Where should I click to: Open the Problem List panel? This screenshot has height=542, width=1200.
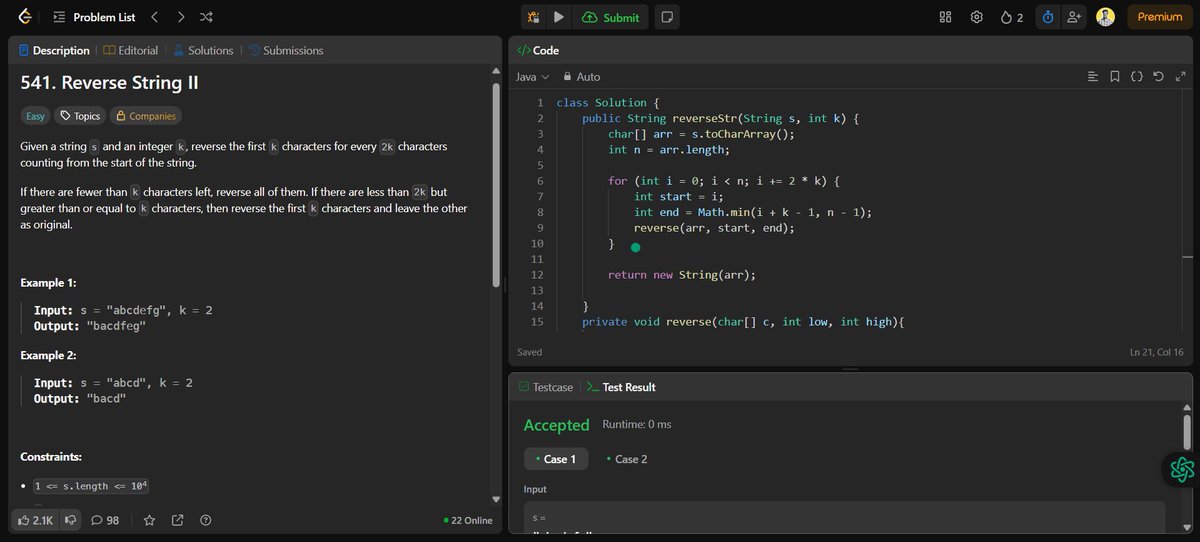click(96, 17)
